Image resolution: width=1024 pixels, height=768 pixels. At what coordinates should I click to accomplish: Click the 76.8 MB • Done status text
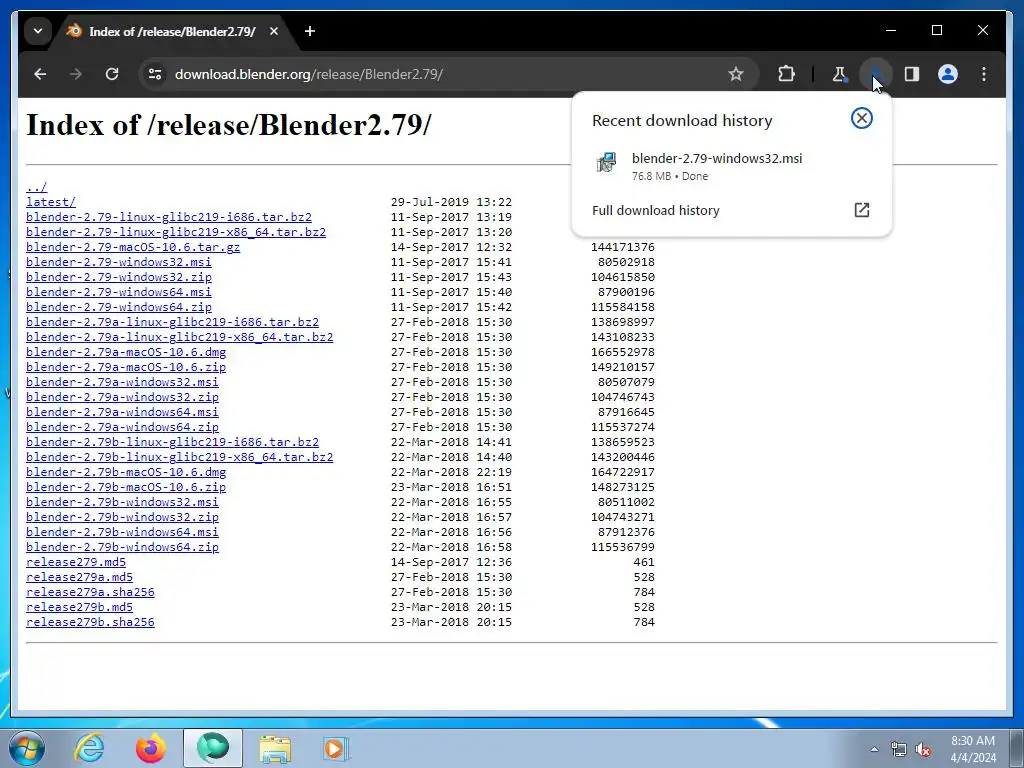670,176
